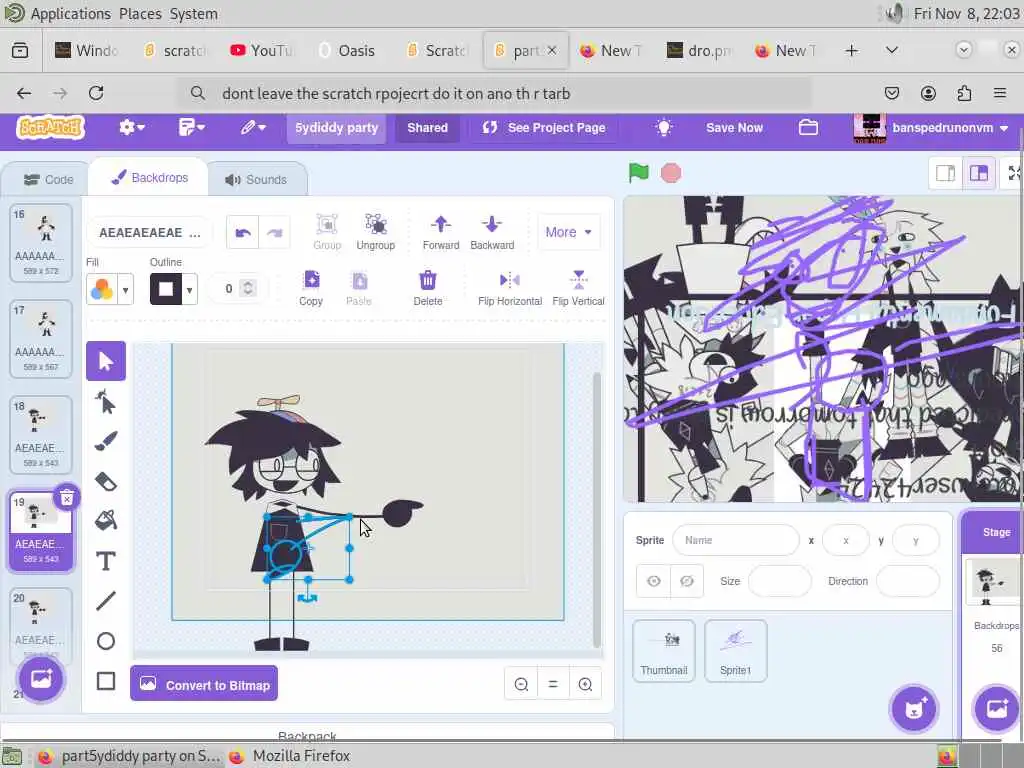Switch to the Backdrops tab
Screen dimensions: 1024x768
[x=150, y=178]
